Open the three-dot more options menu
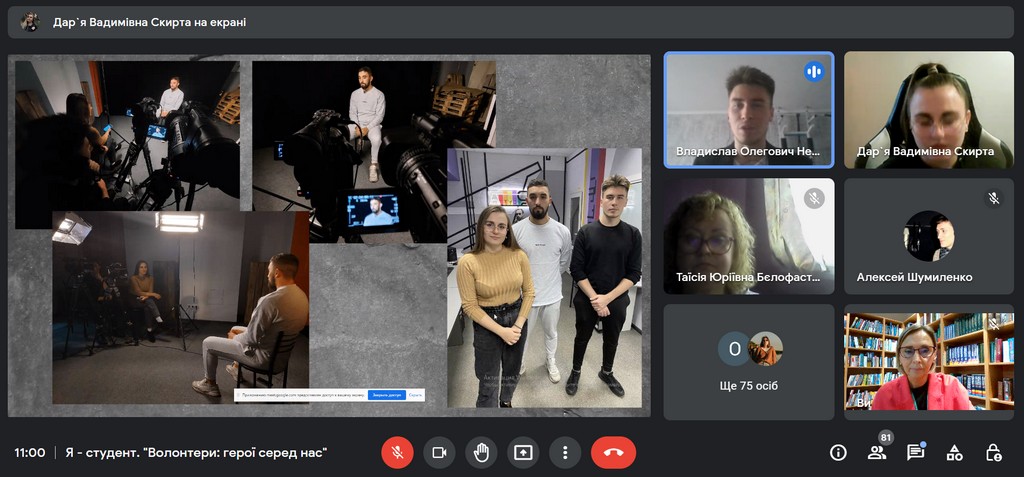The image size is (1024, 477). 565,452
